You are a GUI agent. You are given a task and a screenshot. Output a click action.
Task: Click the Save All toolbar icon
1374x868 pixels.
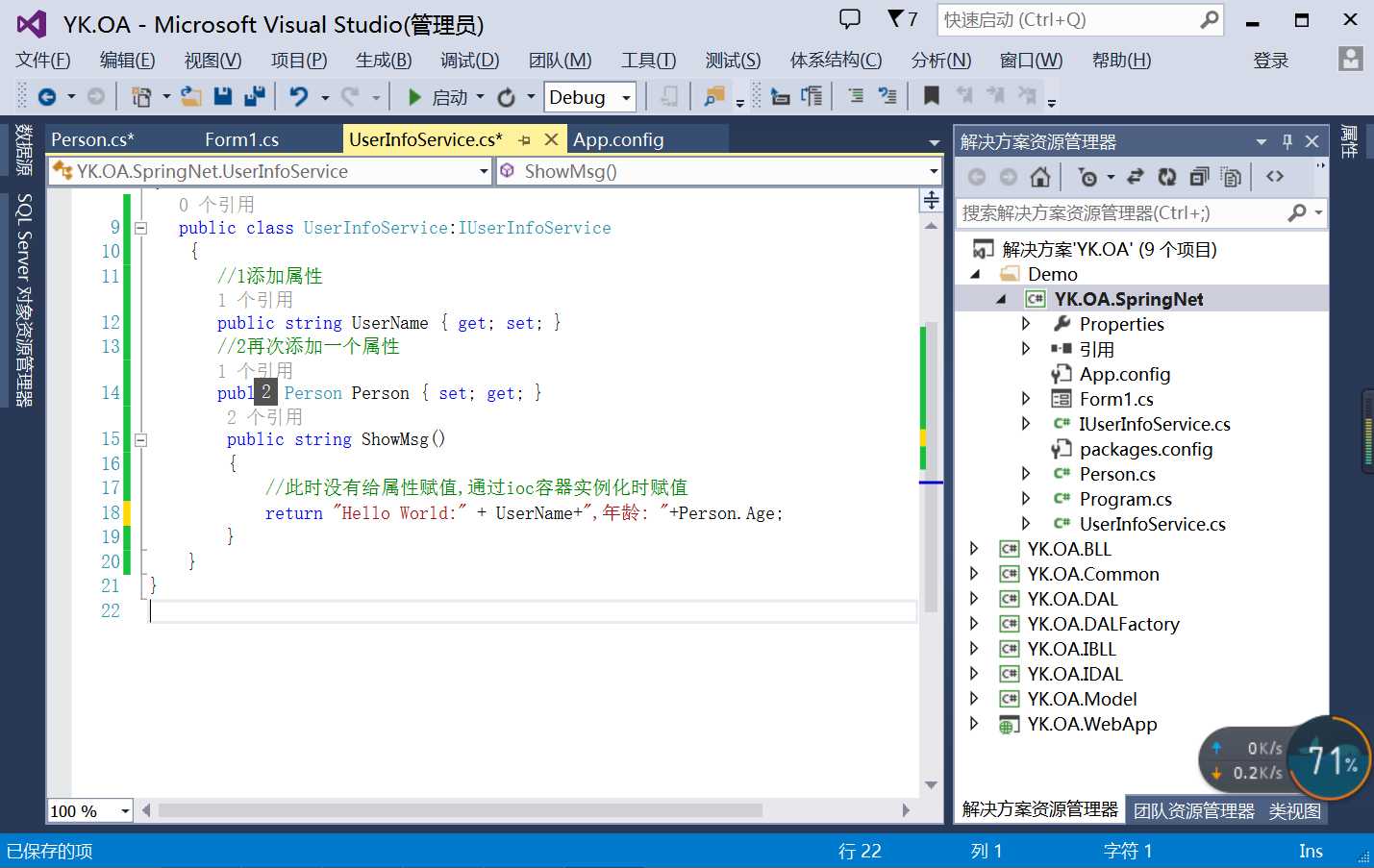coord(255,96)
